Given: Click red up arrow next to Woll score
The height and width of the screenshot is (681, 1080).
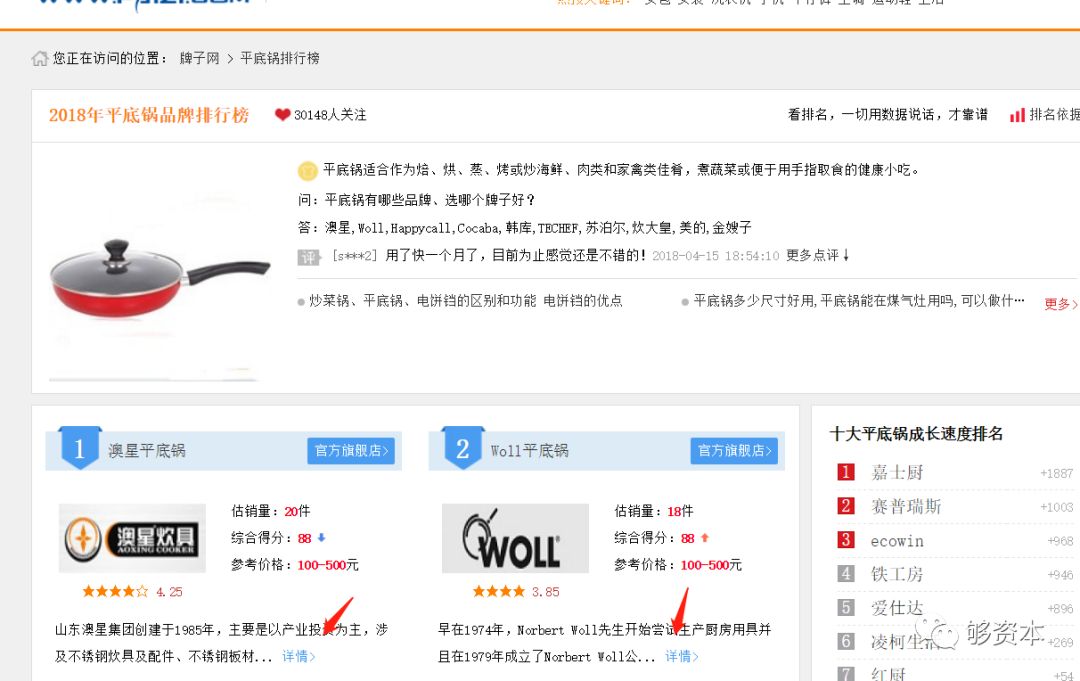Looking at the screenshot, I should (x=705, y=538).
